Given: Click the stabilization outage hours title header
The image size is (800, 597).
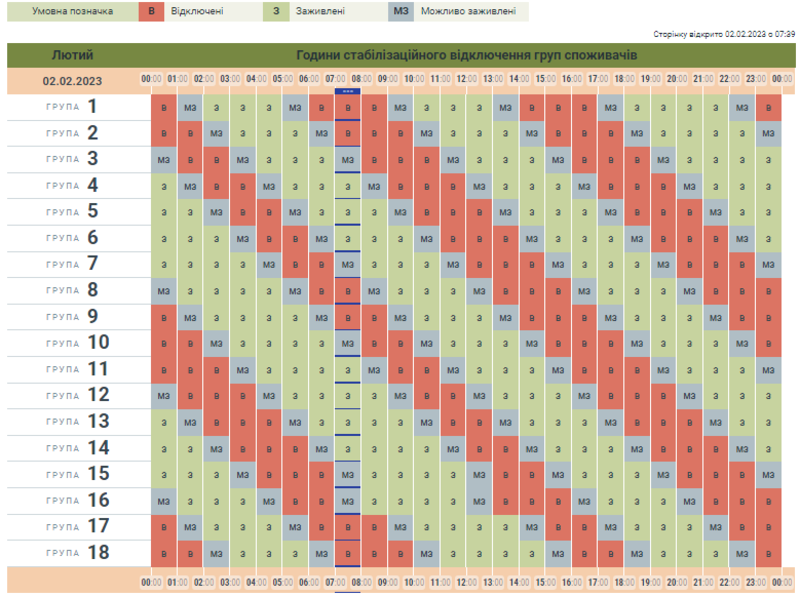Looking at the screenshot, I should point(474,55).
